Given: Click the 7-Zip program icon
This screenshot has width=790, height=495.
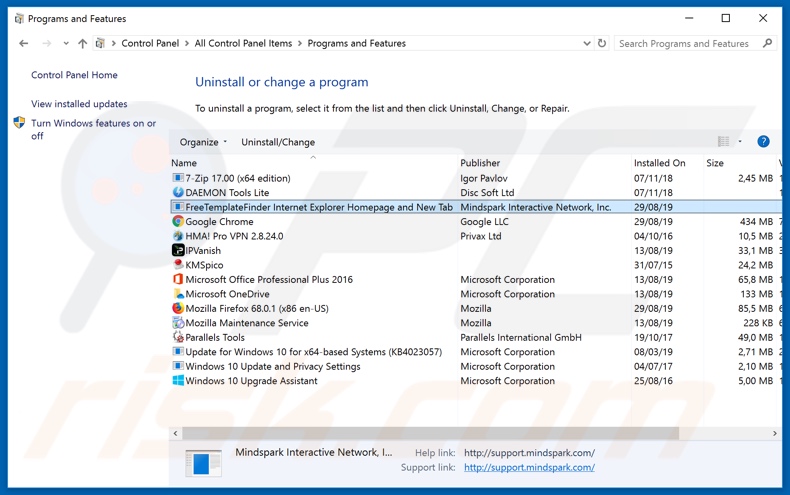Looking at the screenshot, I should 178,178.
